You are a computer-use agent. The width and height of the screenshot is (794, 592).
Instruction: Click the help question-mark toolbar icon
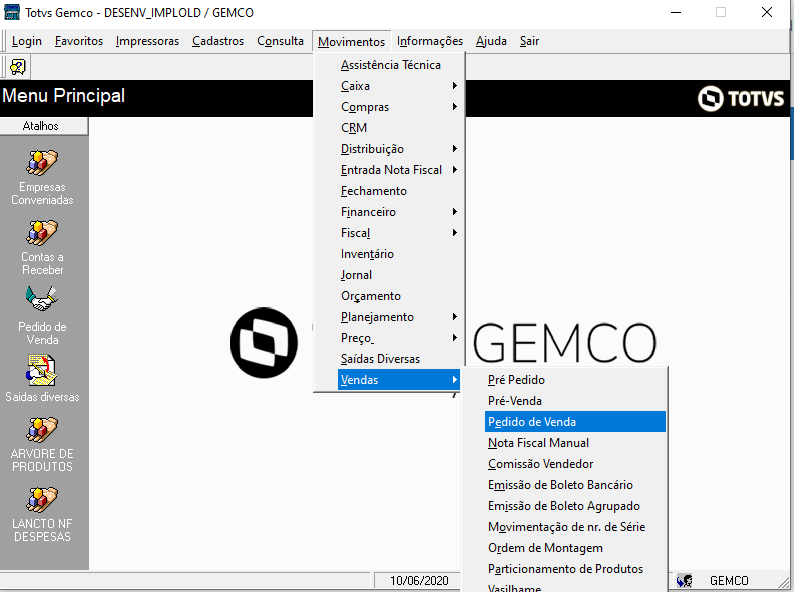pyautogui.click(x=18, y=67)
